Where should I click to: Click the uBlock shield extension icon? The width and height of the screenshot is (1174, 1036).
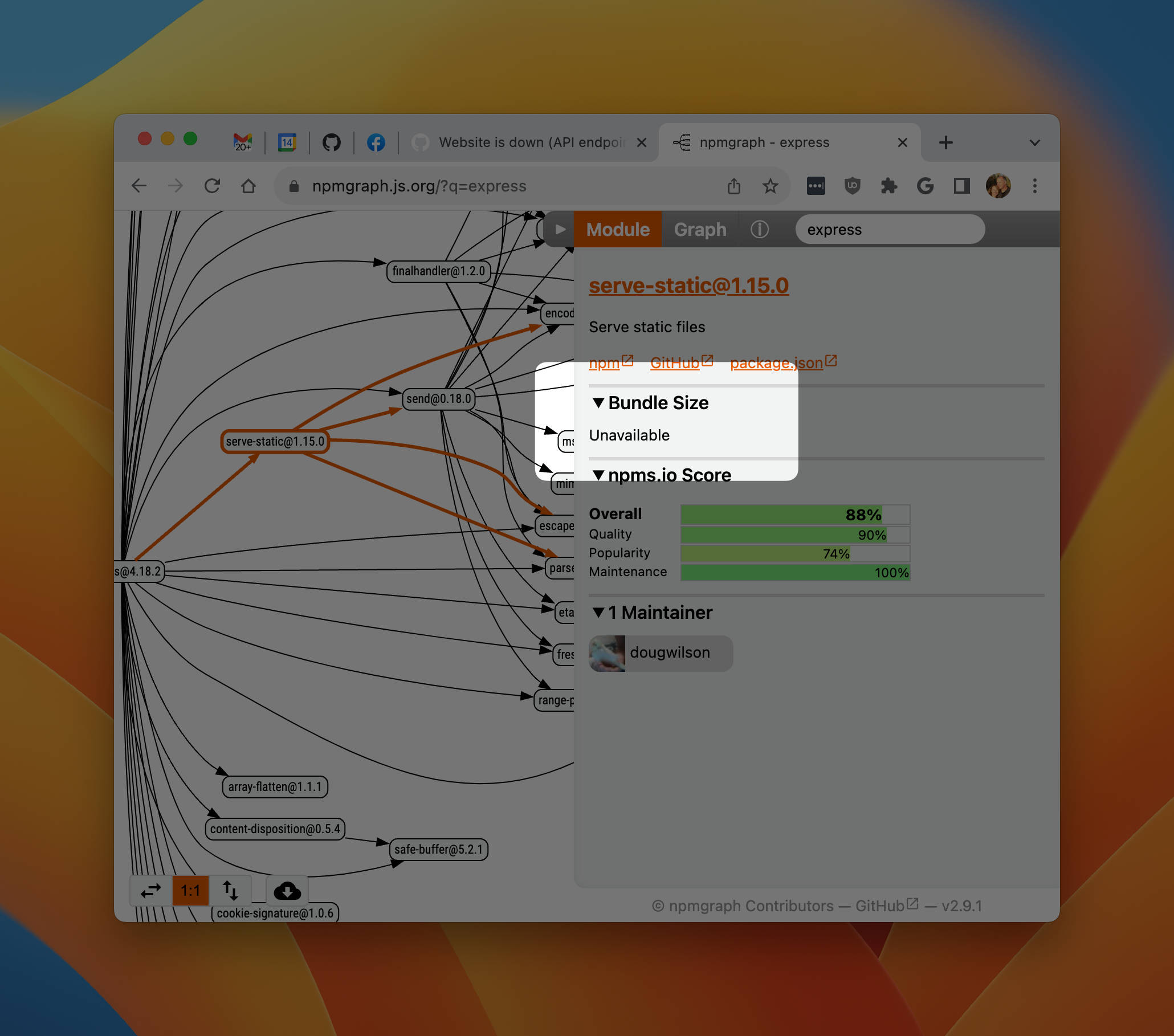coord(852,186)
